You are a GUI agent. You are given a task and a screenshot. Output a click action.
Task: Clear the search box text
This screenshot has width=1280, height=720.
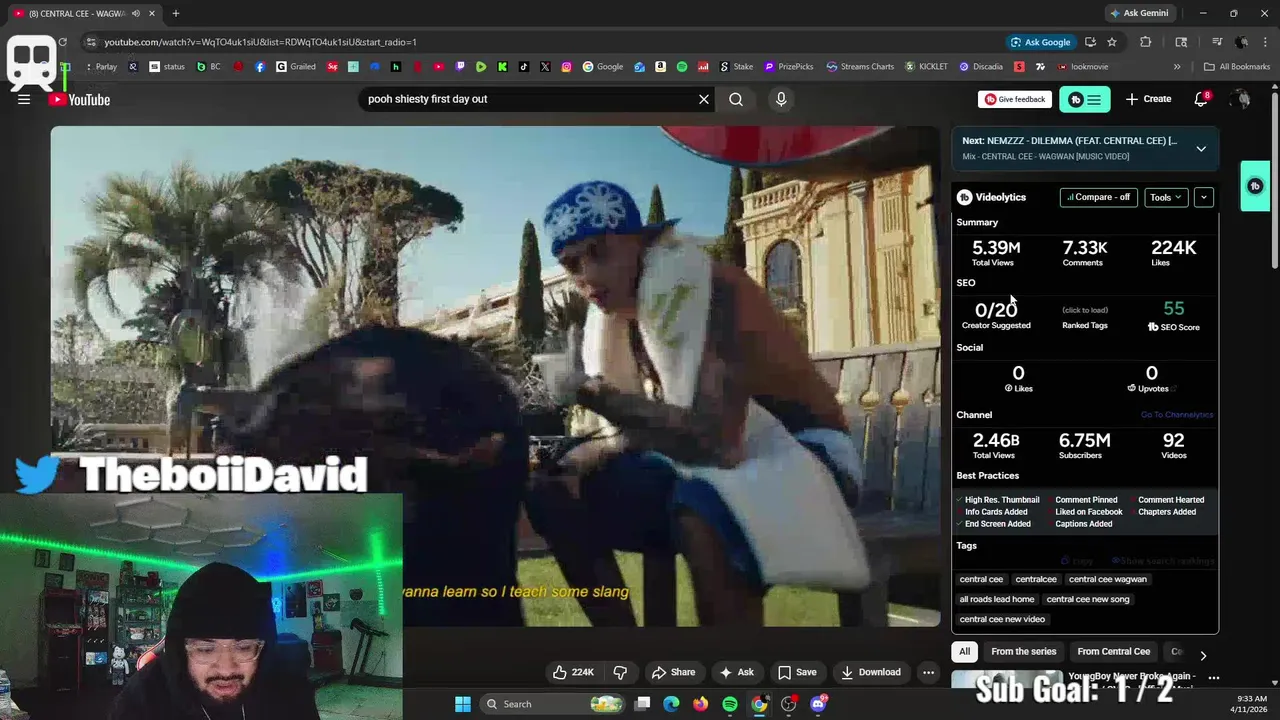point(704,99)
